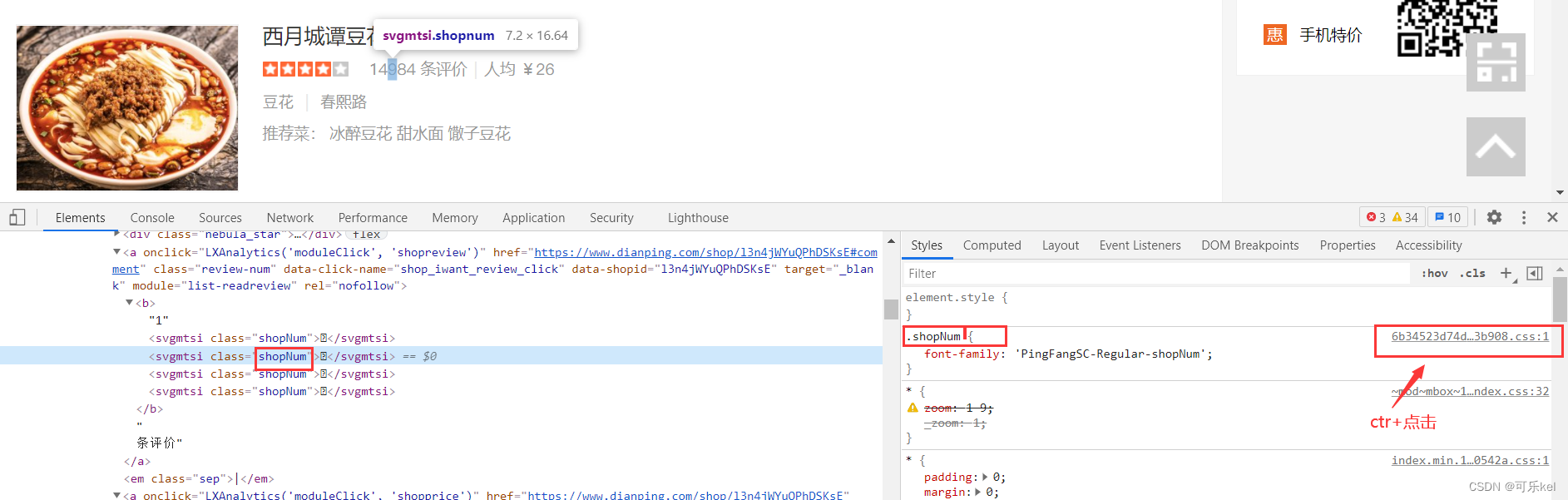Viewport: 1568px width, 500px height.
Task: Click the 条评价 review count link
Action: 418,69
